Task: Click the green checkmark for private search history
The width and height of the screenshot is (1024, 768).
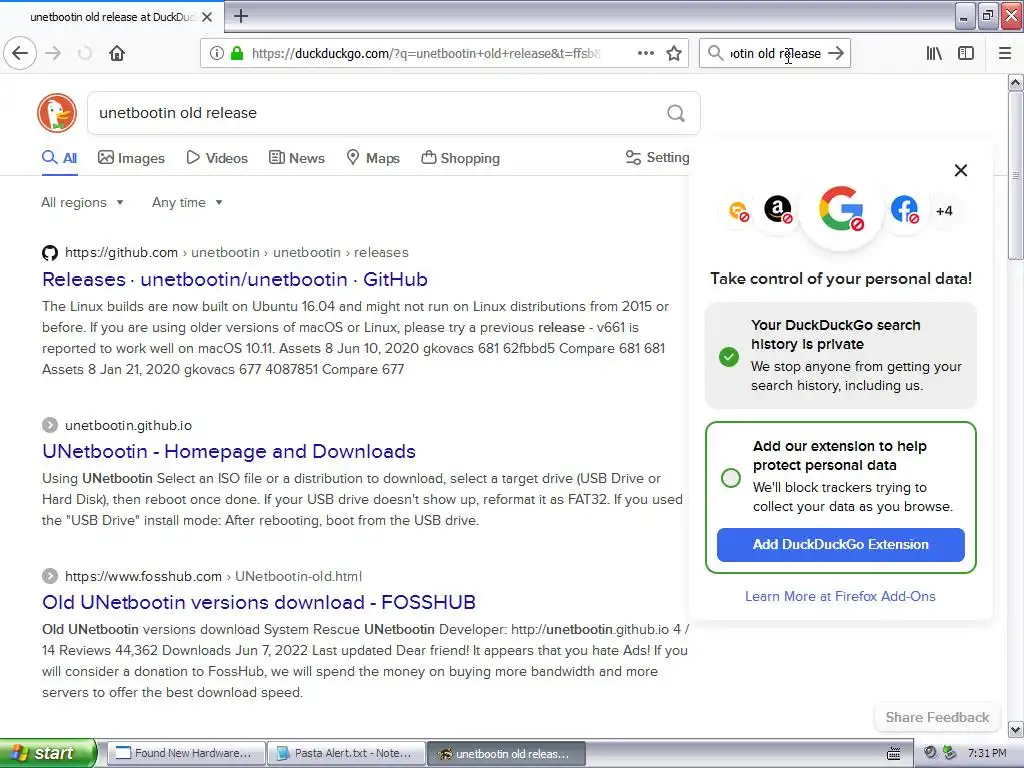Action: [x=729, y=357]
